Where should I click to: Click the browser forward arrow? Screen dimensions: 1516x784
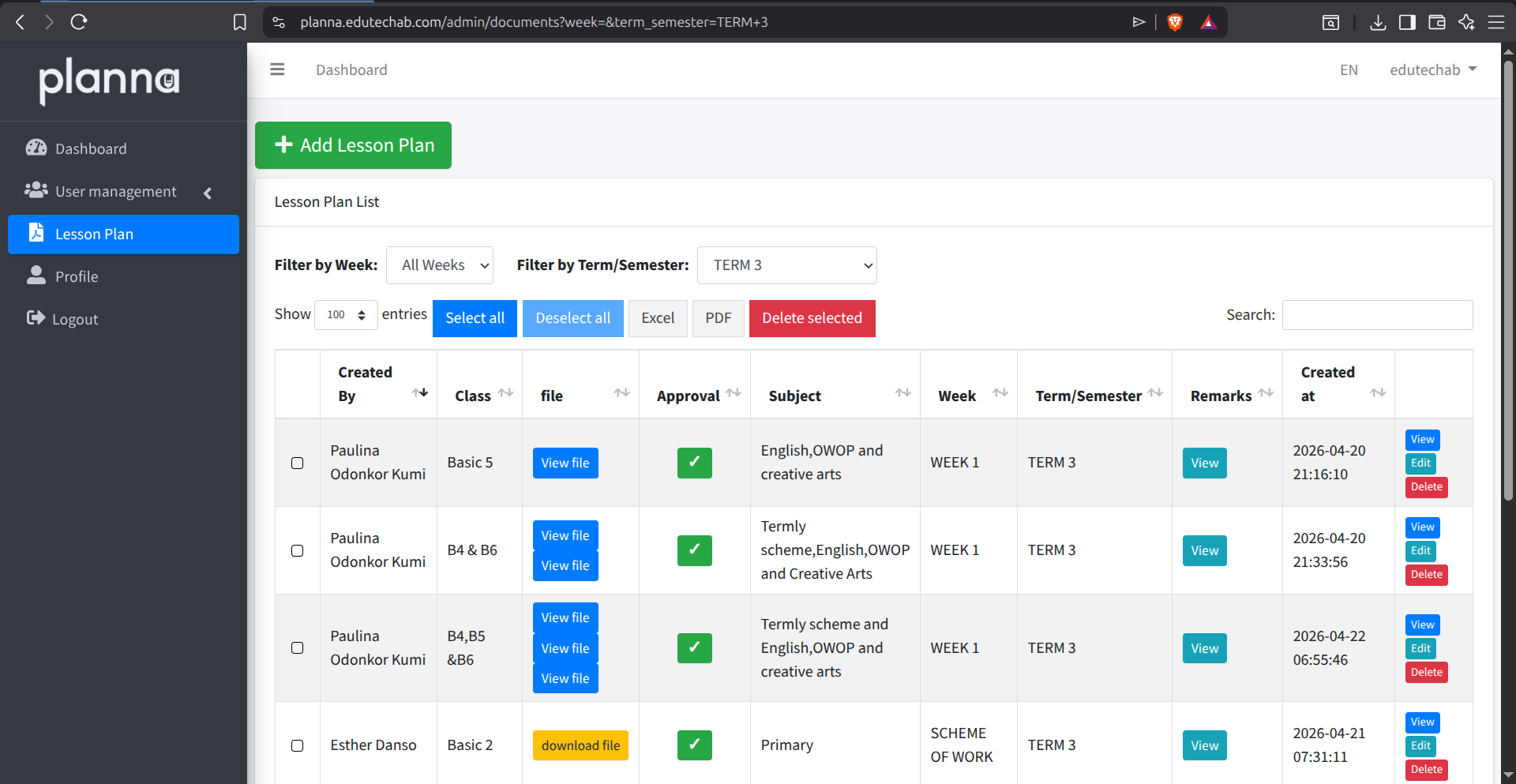tap(49, 22)
